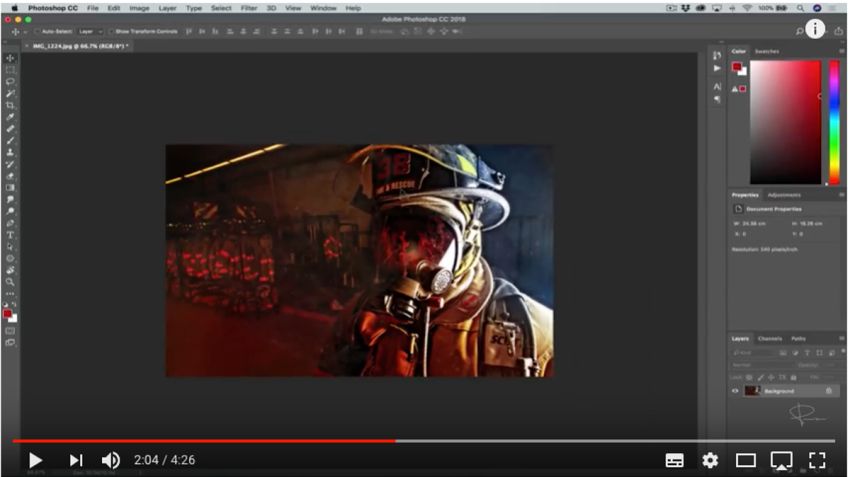
Task: Toggle the Background layer lock icon
Action: click(829, 391)
